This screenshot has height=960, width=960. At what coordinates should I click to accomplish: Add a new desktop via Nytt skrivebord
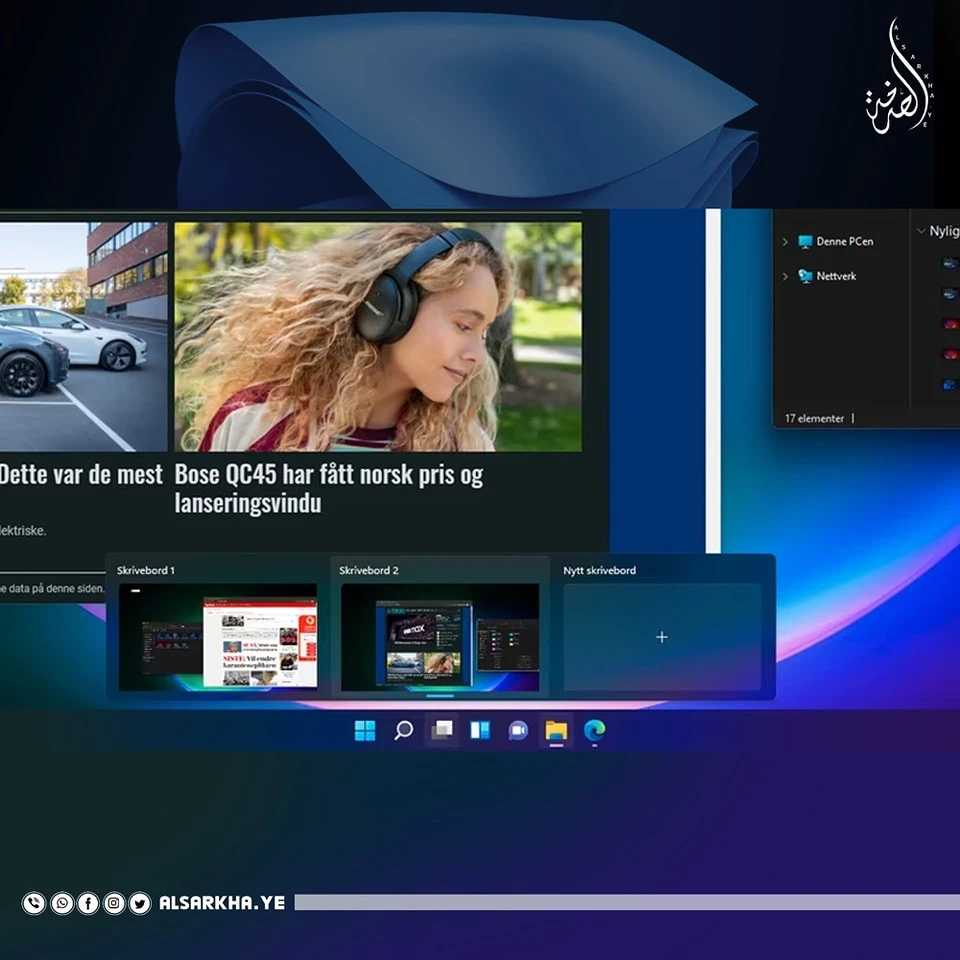[x=661, y=637]
